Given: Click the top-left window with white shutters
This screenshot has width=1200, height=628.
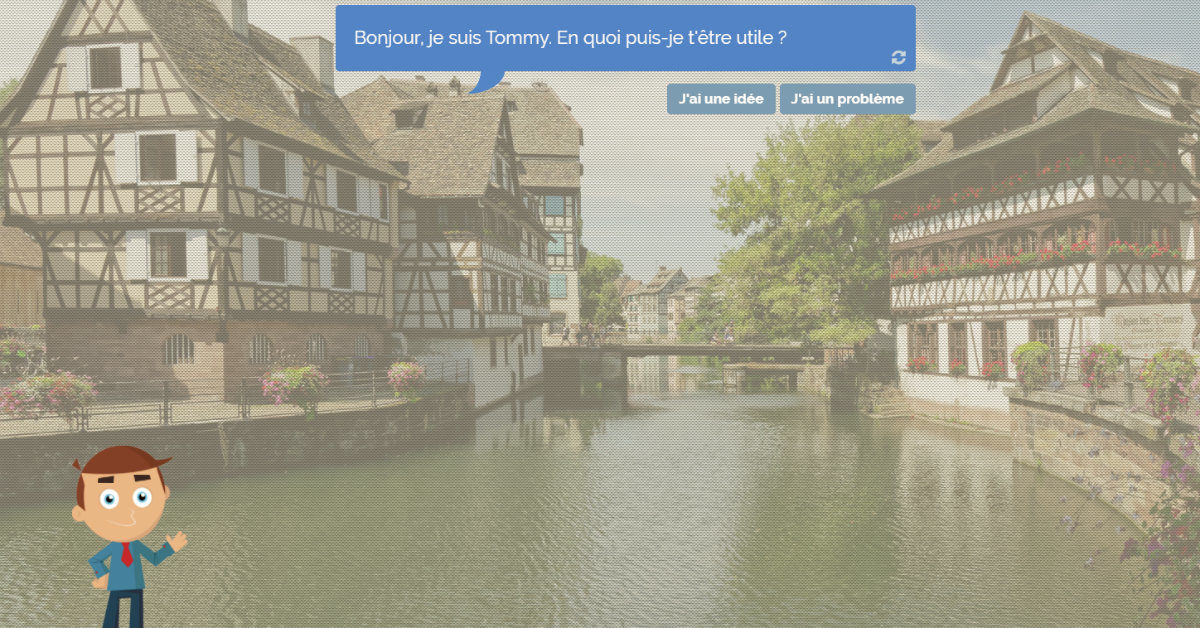Looking at the screenshot, I should [x=104, y=68].
